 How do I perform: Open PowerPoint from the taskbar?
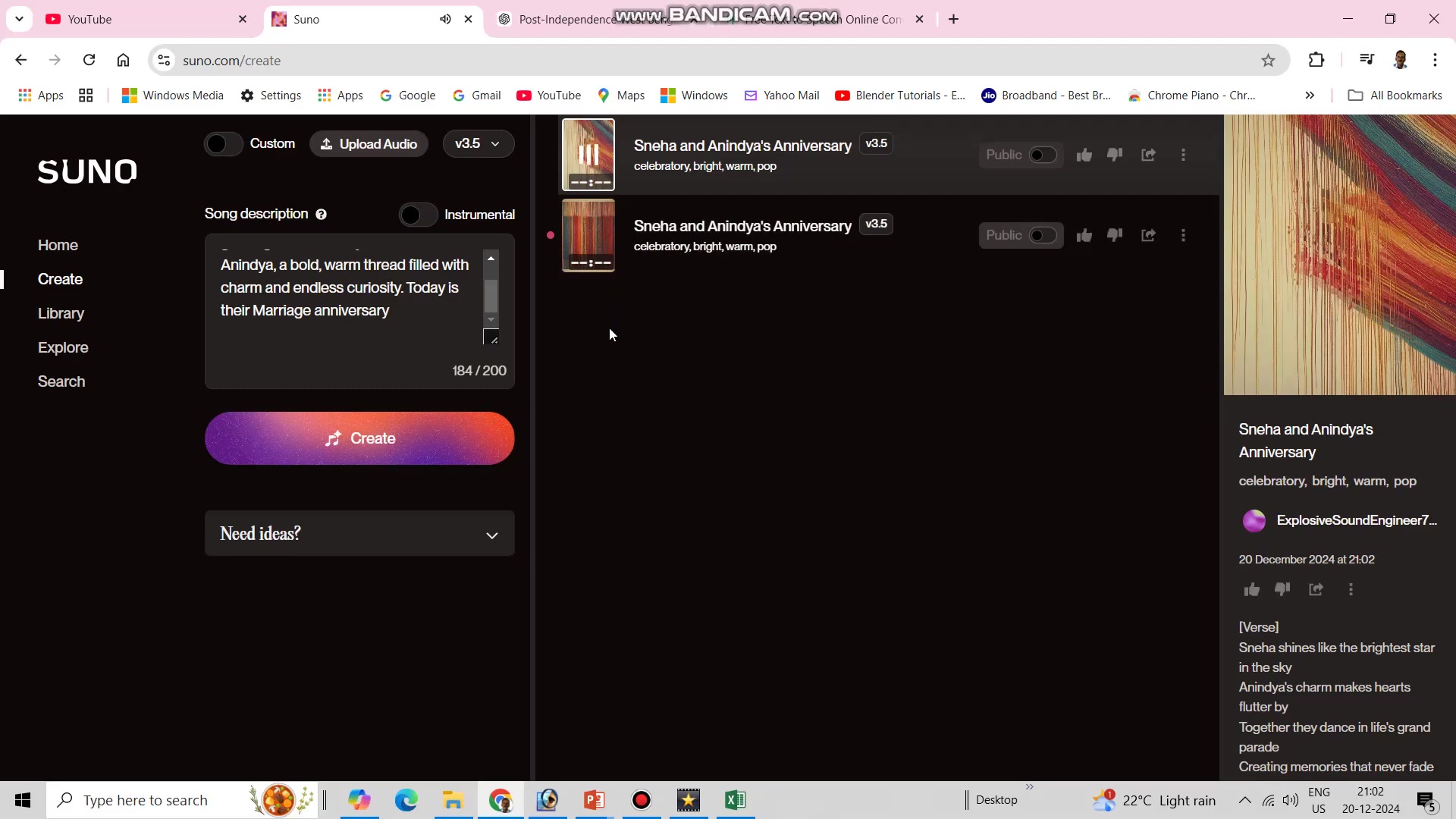pos(595,800)
